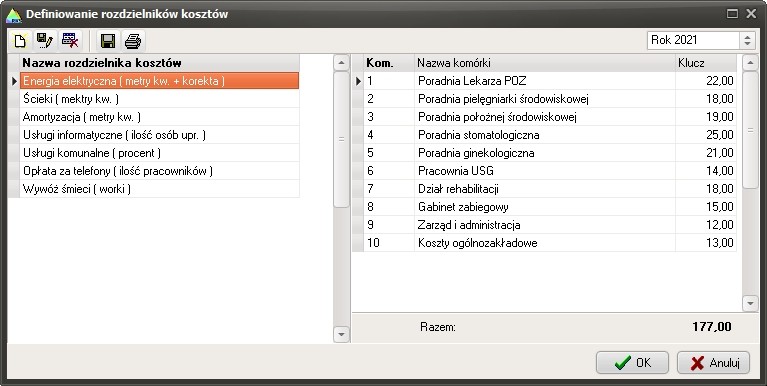Increase year with Rok 2021 up arrow
This screenshot has height=386, width=767.
tap(747, 36)
